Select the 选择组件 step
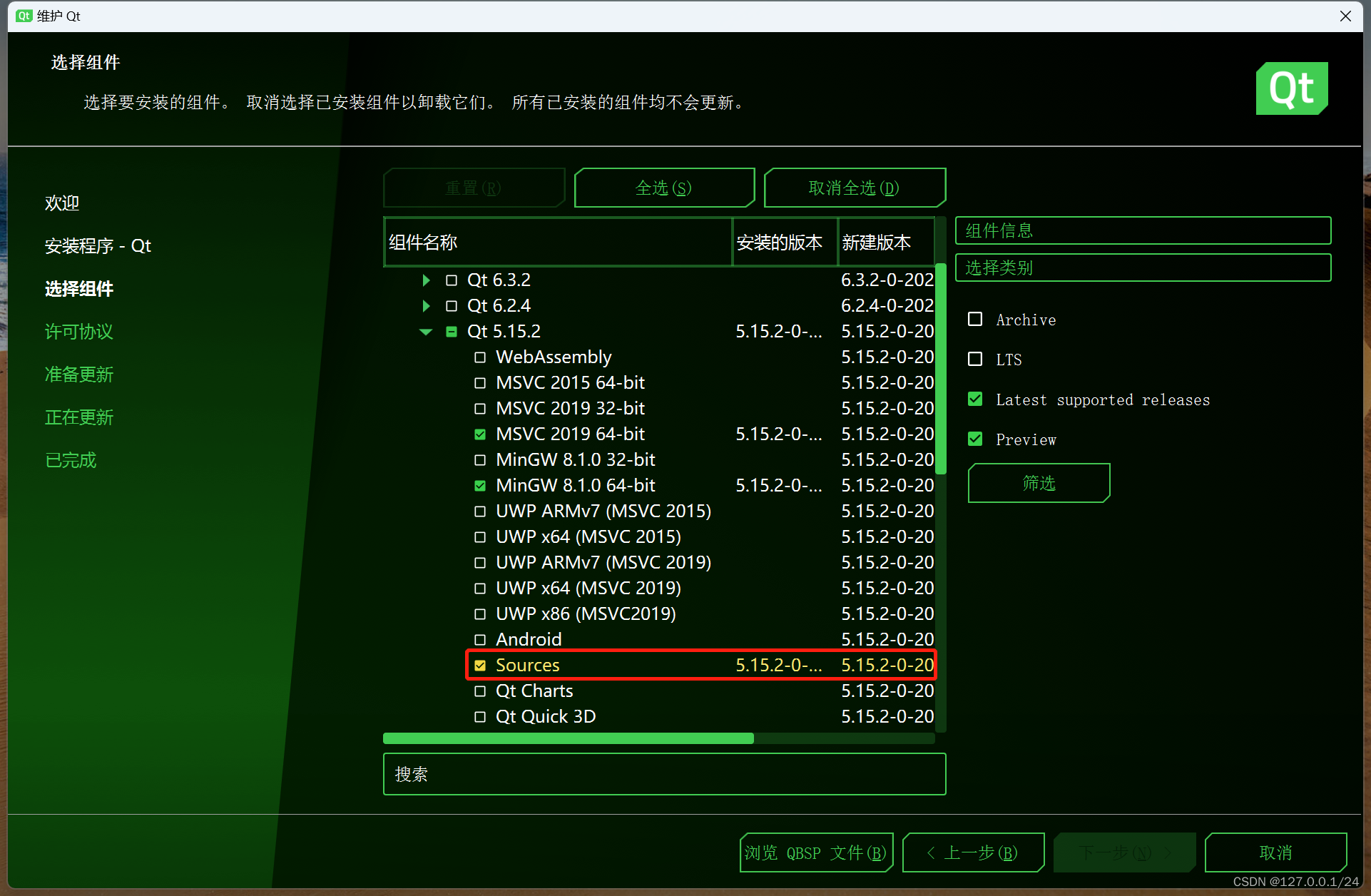This screenshot has height=896, width=1371. [79, 289]
